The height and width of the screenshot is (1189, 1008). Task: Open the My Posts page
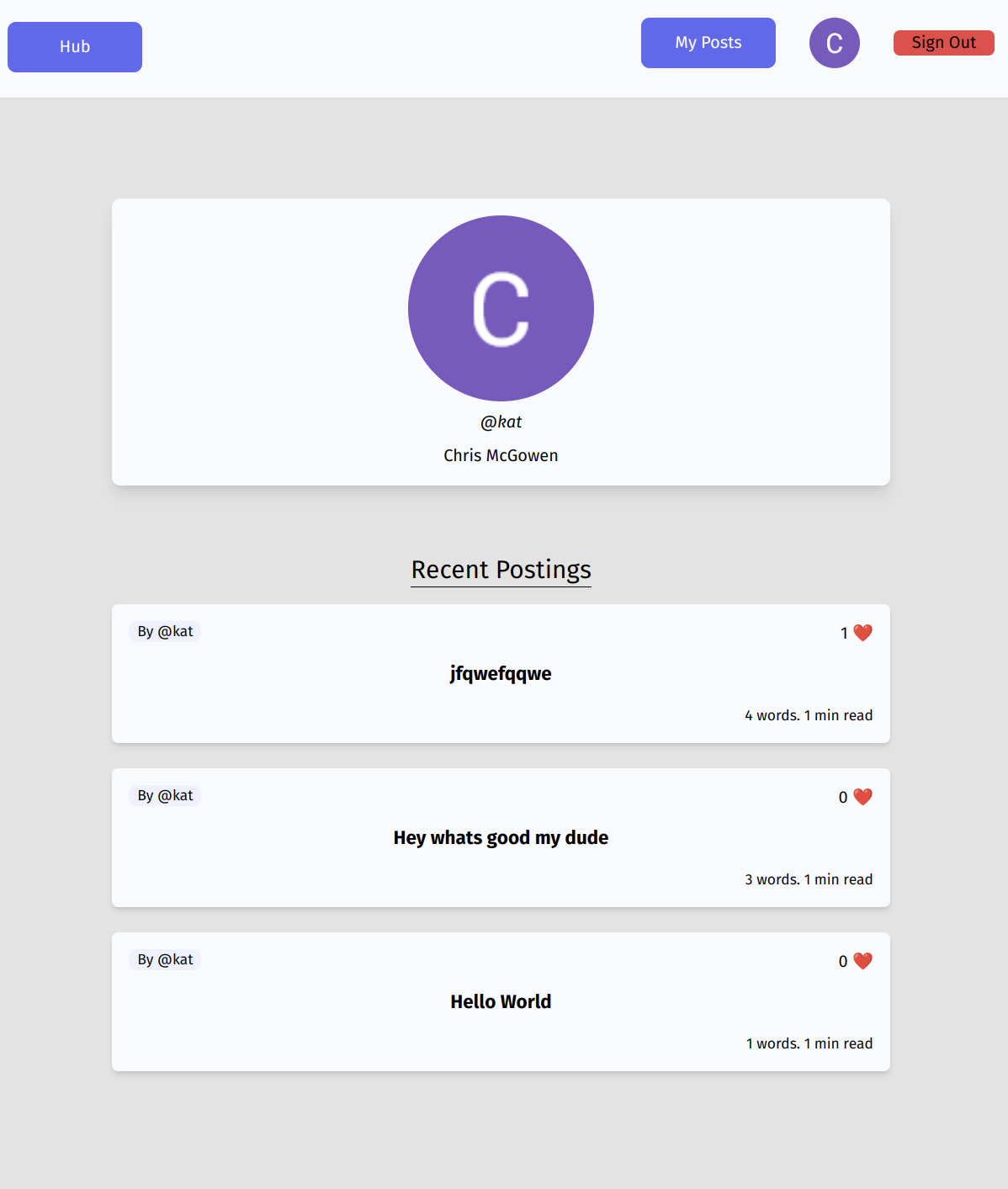click(x=708, y=43)
